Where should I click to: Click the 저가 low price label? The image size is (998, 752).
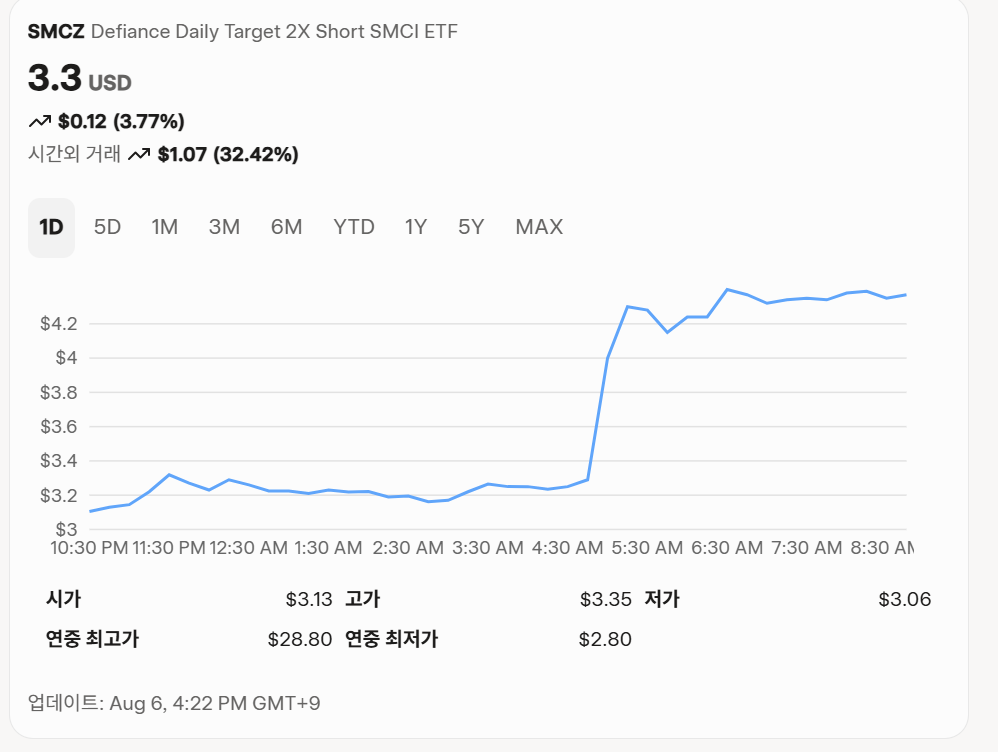662,599
